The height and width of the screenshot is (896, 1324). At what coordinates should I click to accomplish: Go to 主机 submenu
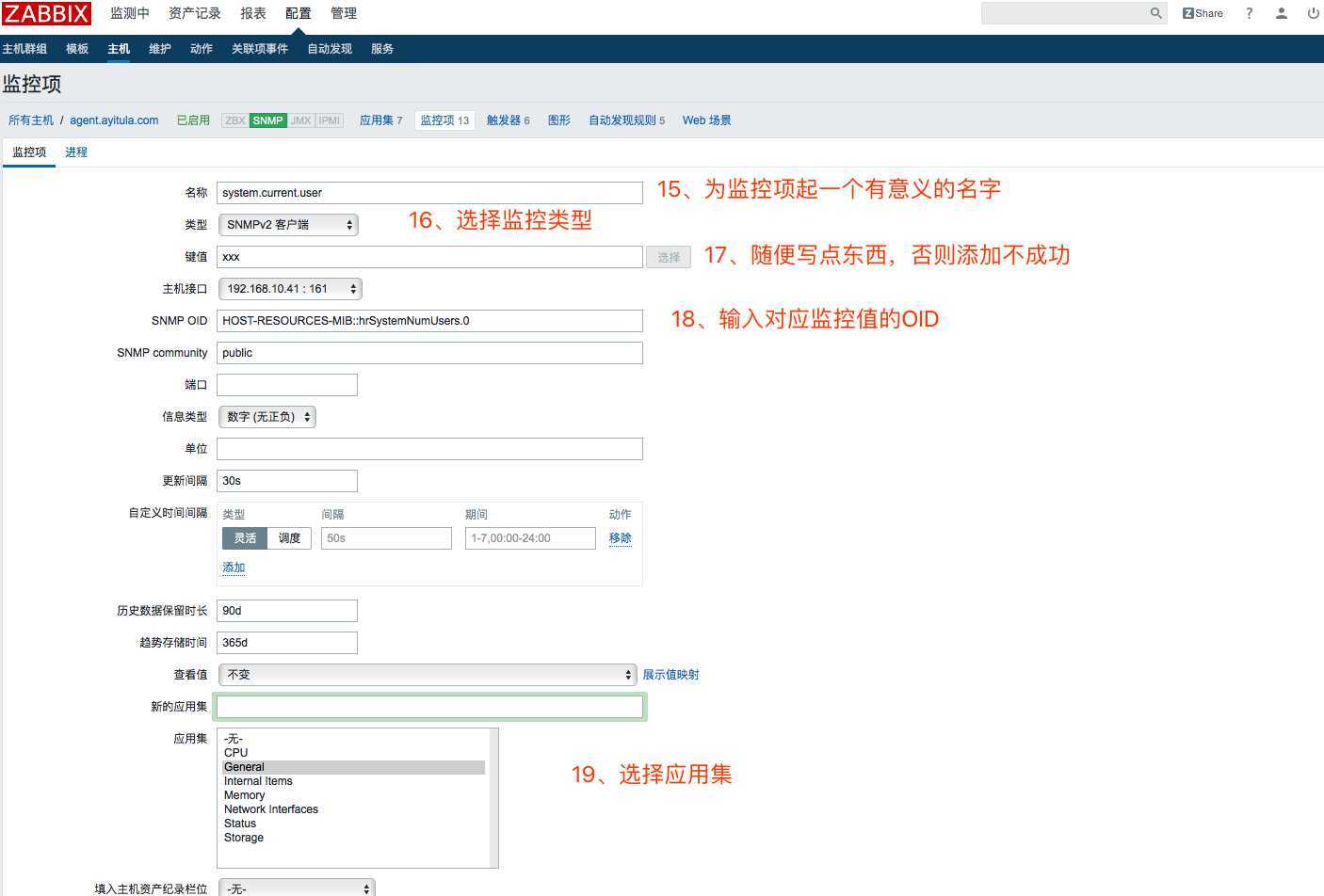pos(119,49)
